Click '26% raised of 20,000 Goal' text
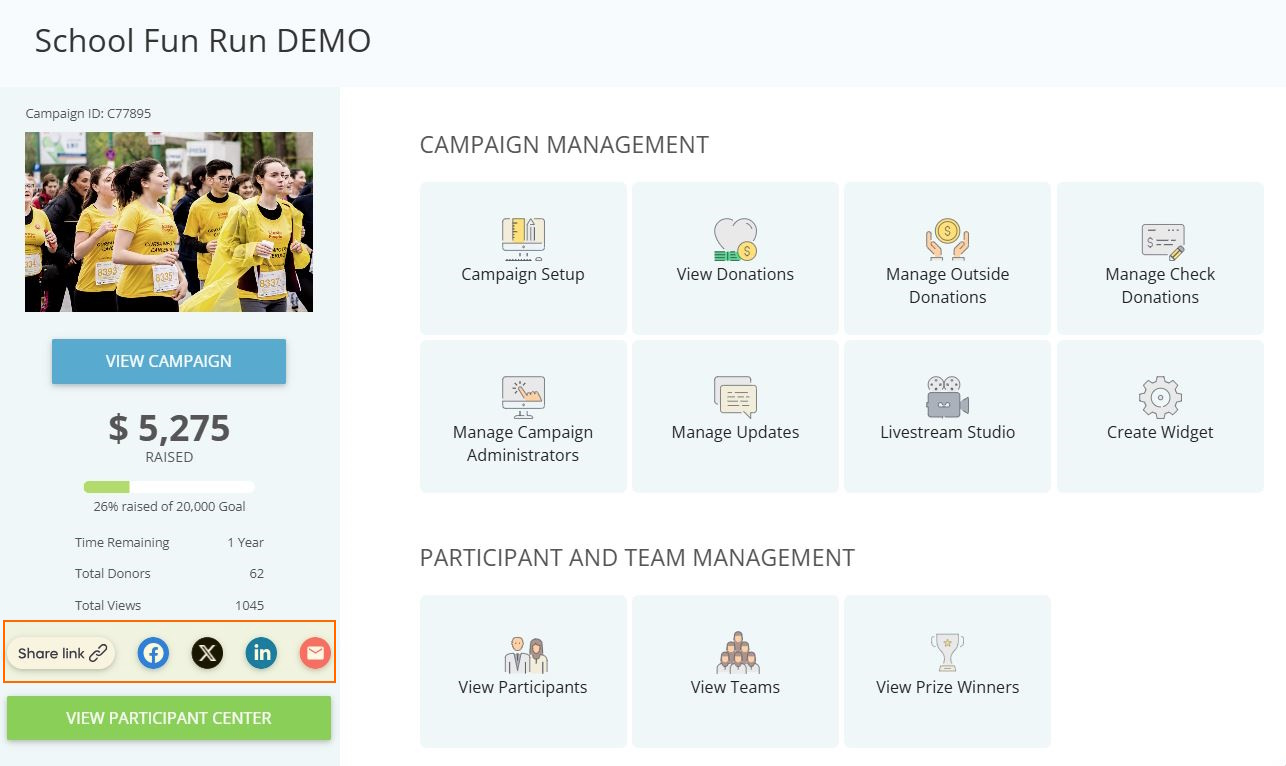Image resolution: width=1286 pixels, height=766 pixels. [x=169, y=507]
